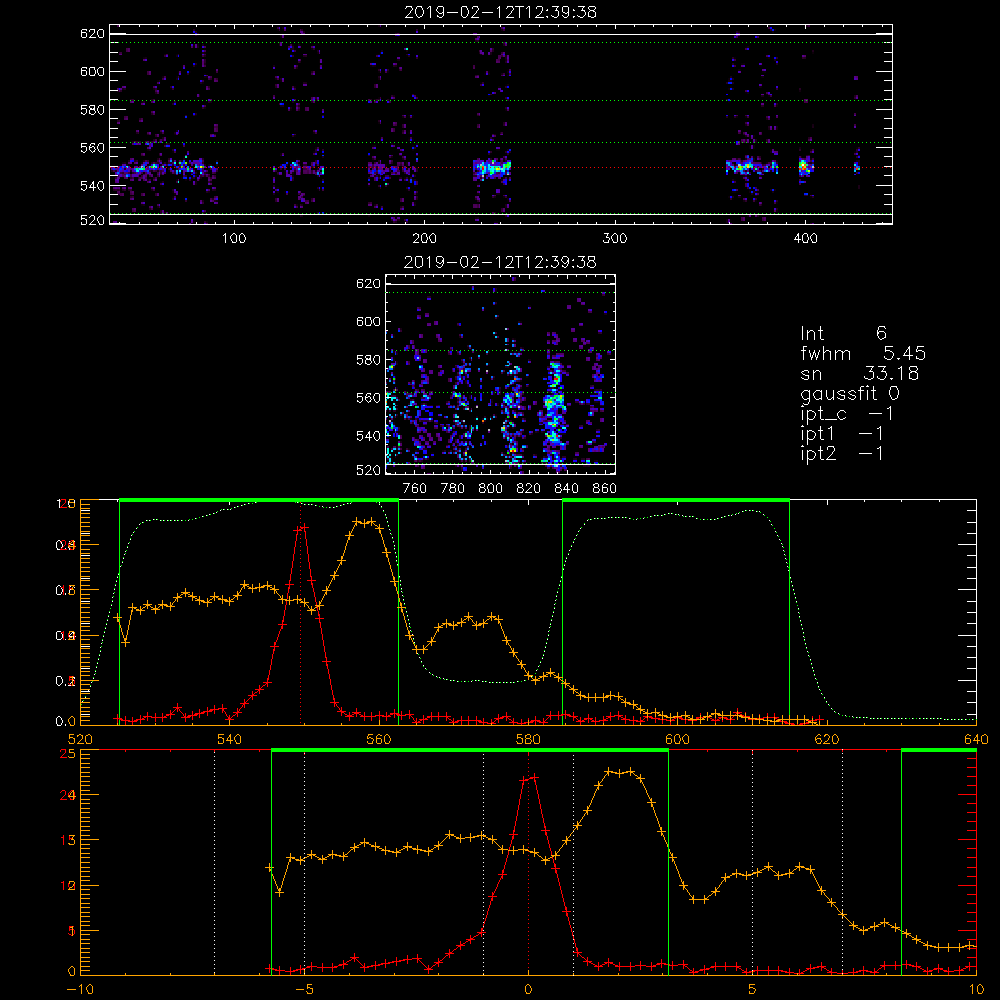The image size is (1000, 1000).
Task: Click the "640" x-axis tick label
Action: 976,739
